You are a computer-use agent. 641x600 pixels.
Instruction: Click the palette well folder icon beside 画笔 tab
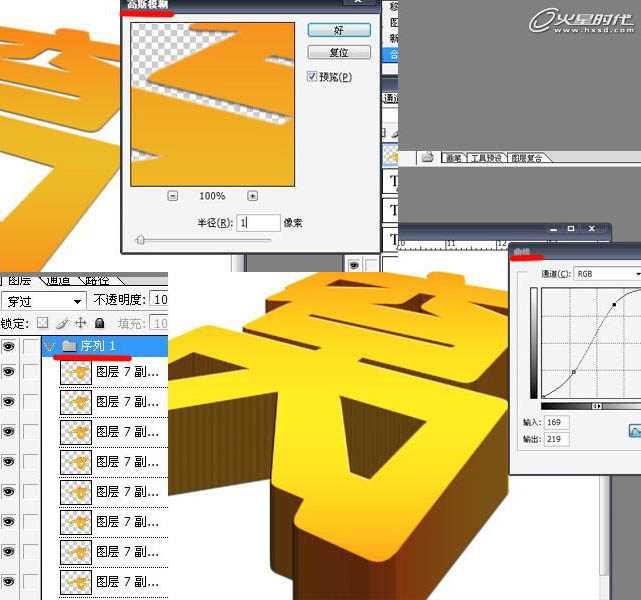[x=427, y=157]
